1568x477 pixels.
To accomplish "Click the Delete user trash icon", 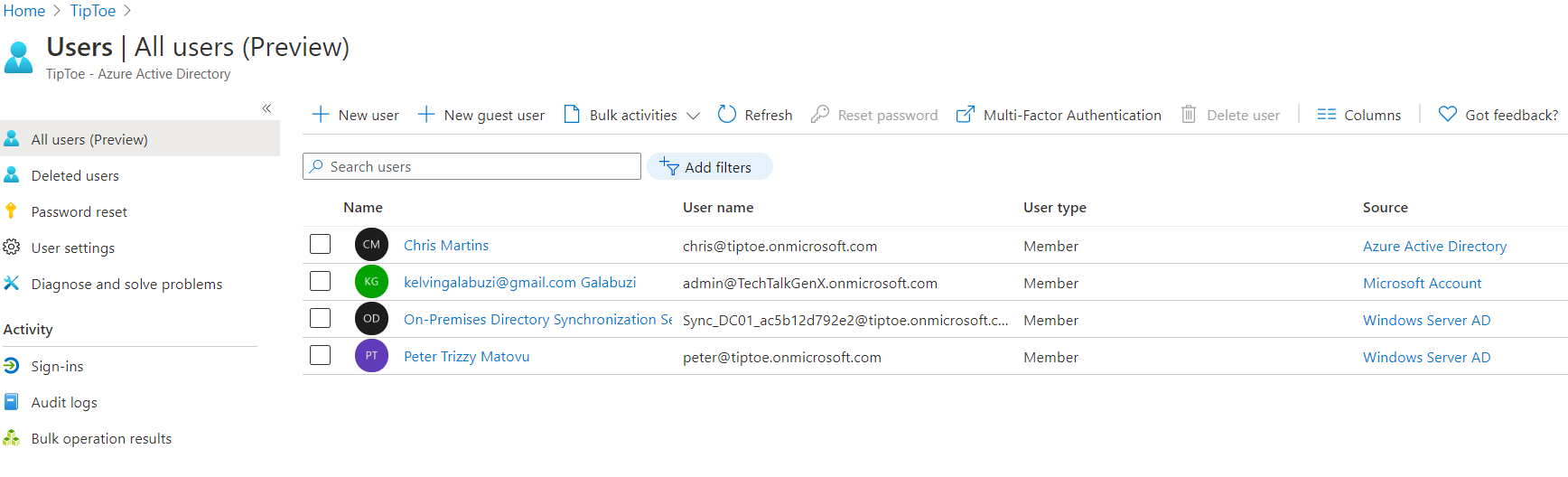I will coord(1189,114).
